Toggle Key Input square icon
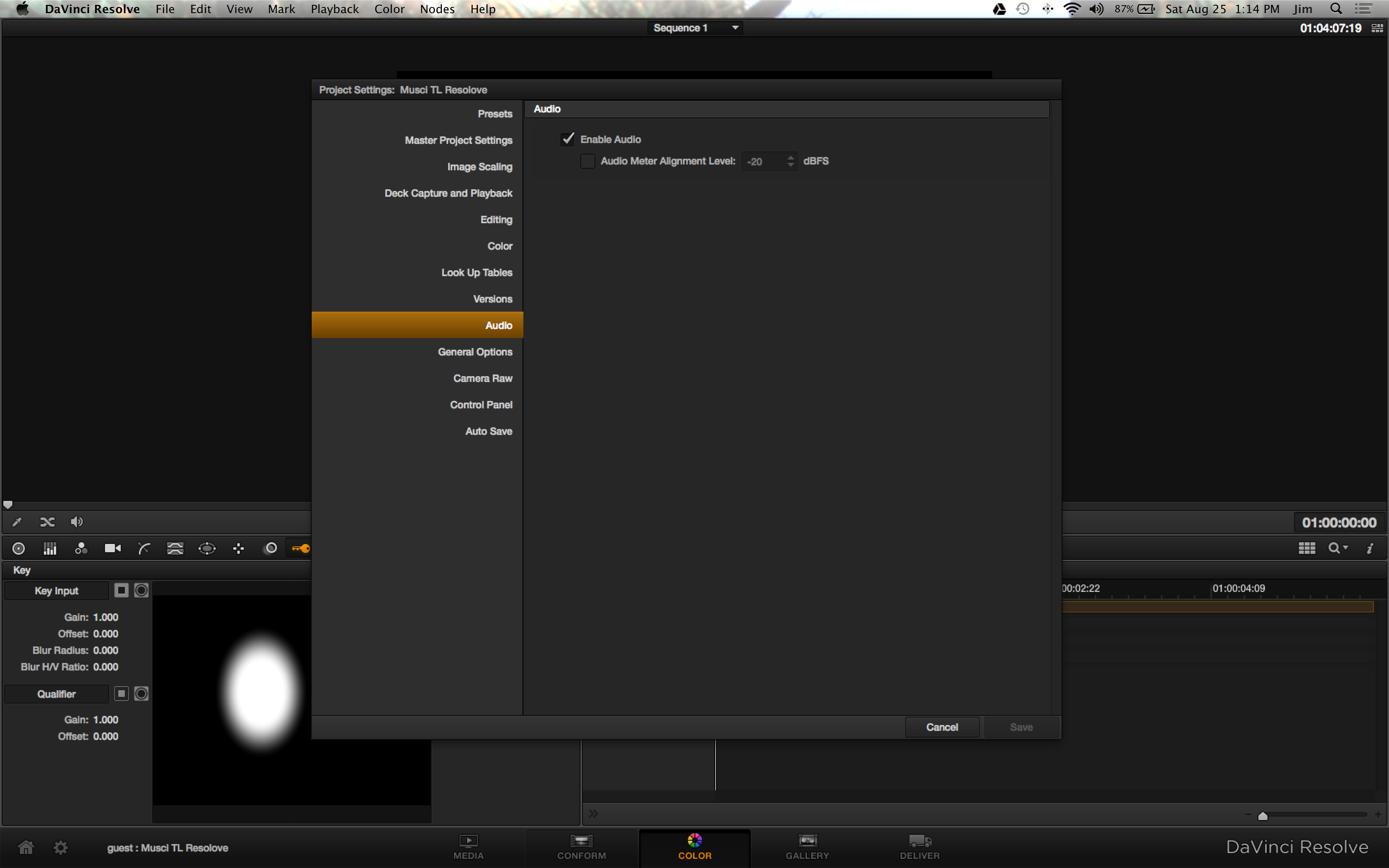This screenshot has width=1389, height=868. tap(120, 590)
